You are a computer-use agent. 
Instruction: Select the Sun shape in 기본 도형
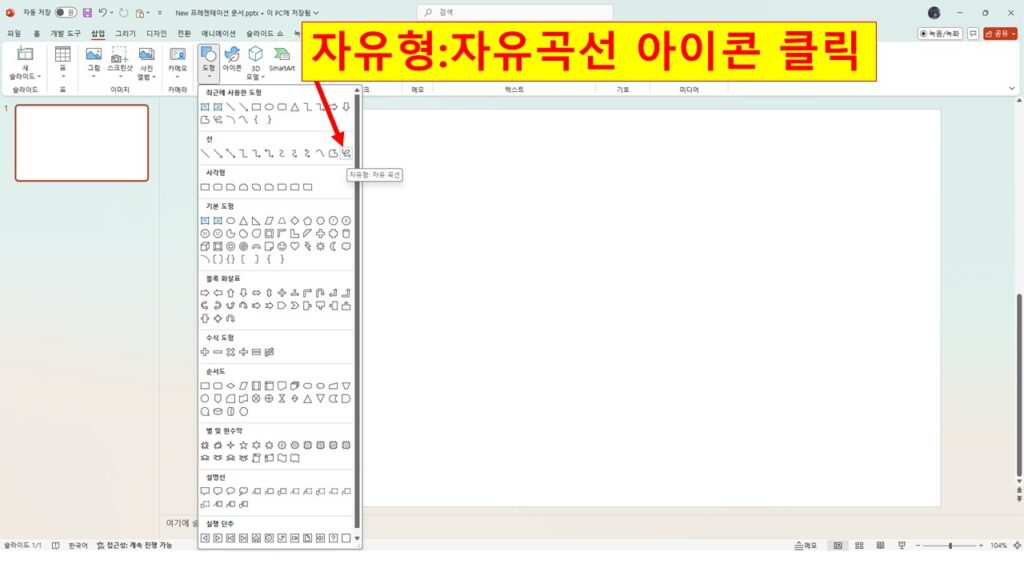point(320,246)
